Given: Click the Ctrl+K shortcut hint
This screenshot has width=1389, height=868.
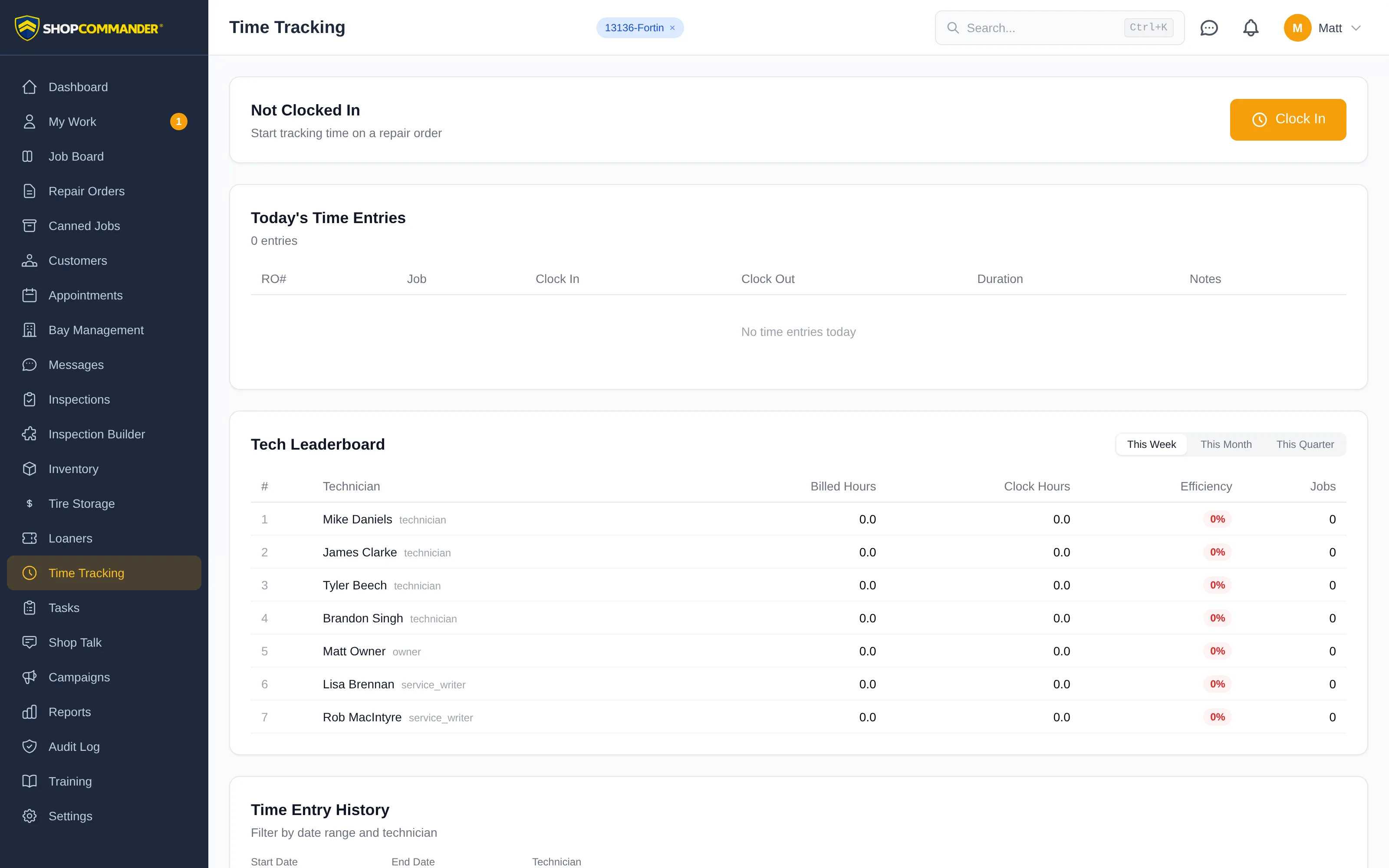Looking at the screenshot, I should 1148,27.
